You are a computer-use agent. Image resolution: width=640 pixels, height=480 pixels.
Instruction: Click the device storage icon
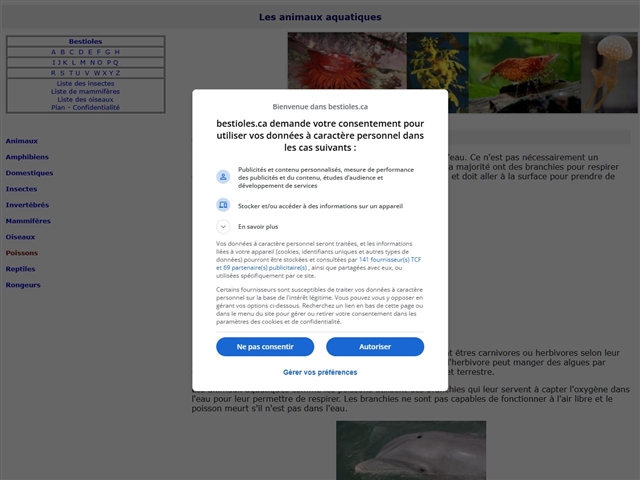tap(223, 205)
